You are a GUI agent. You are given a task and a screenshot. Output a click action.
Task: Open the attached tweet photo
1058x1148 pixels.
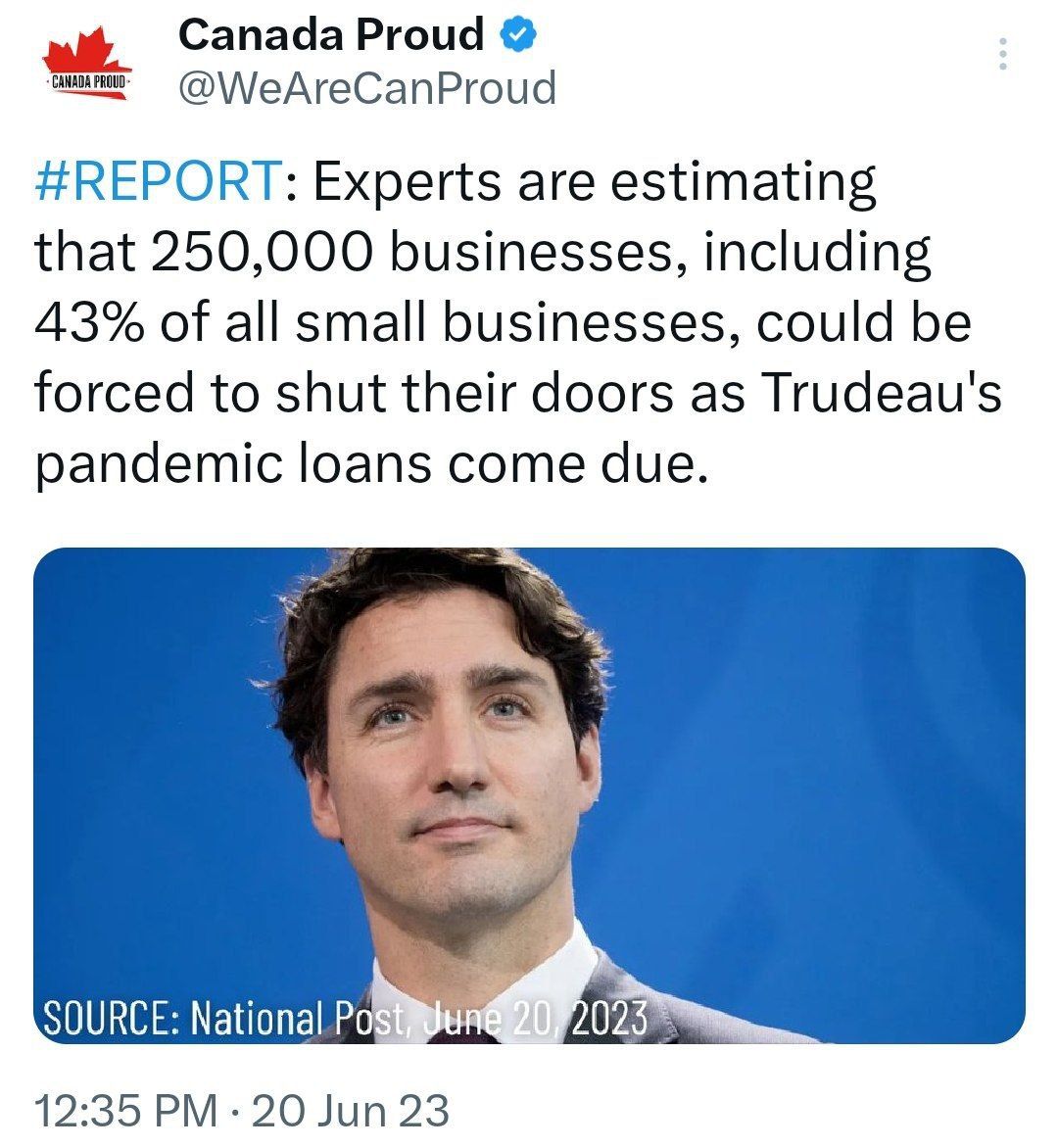coord(529,794)
